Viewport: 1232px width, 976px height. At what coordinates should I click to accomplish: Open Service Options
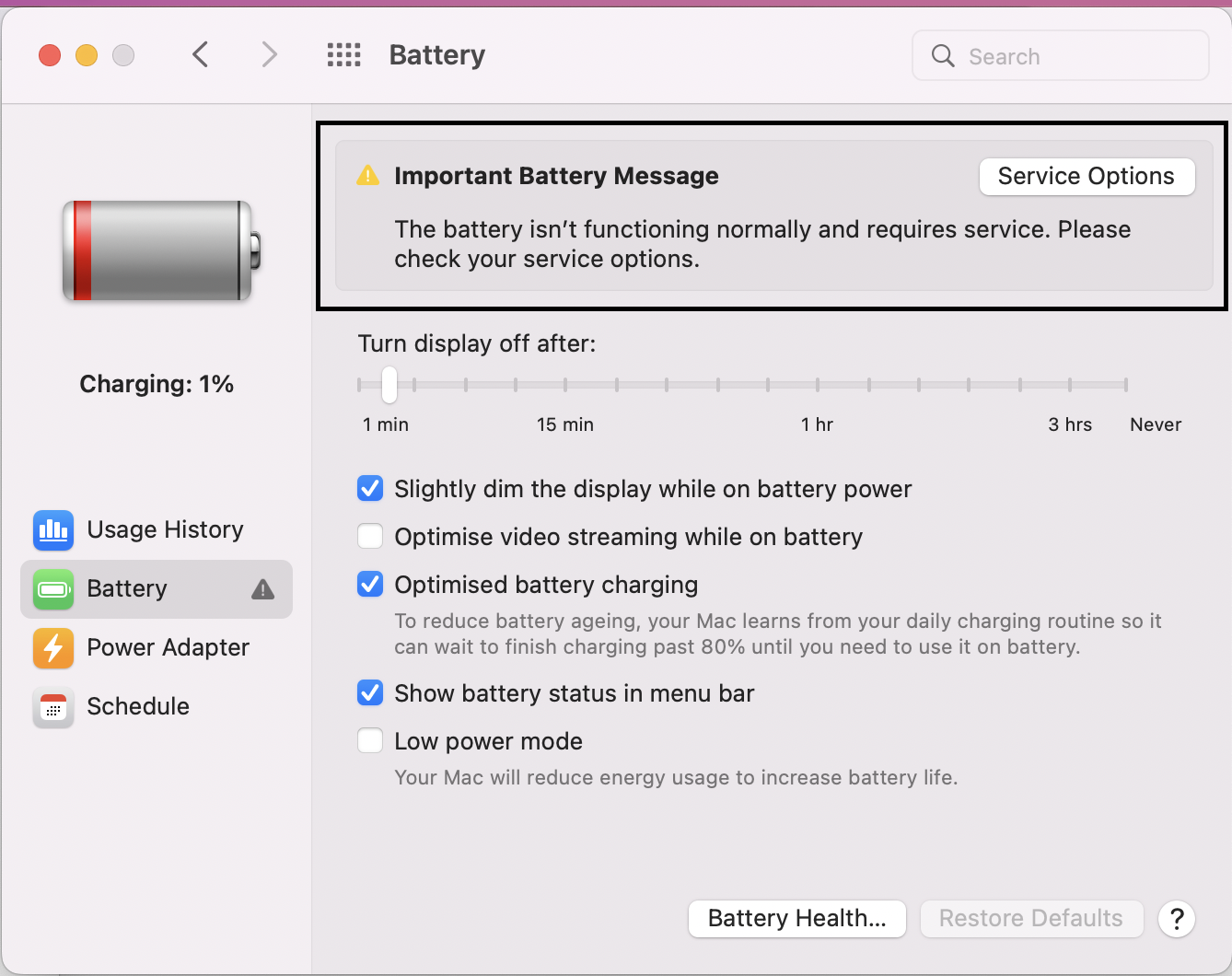[1087, 176]
